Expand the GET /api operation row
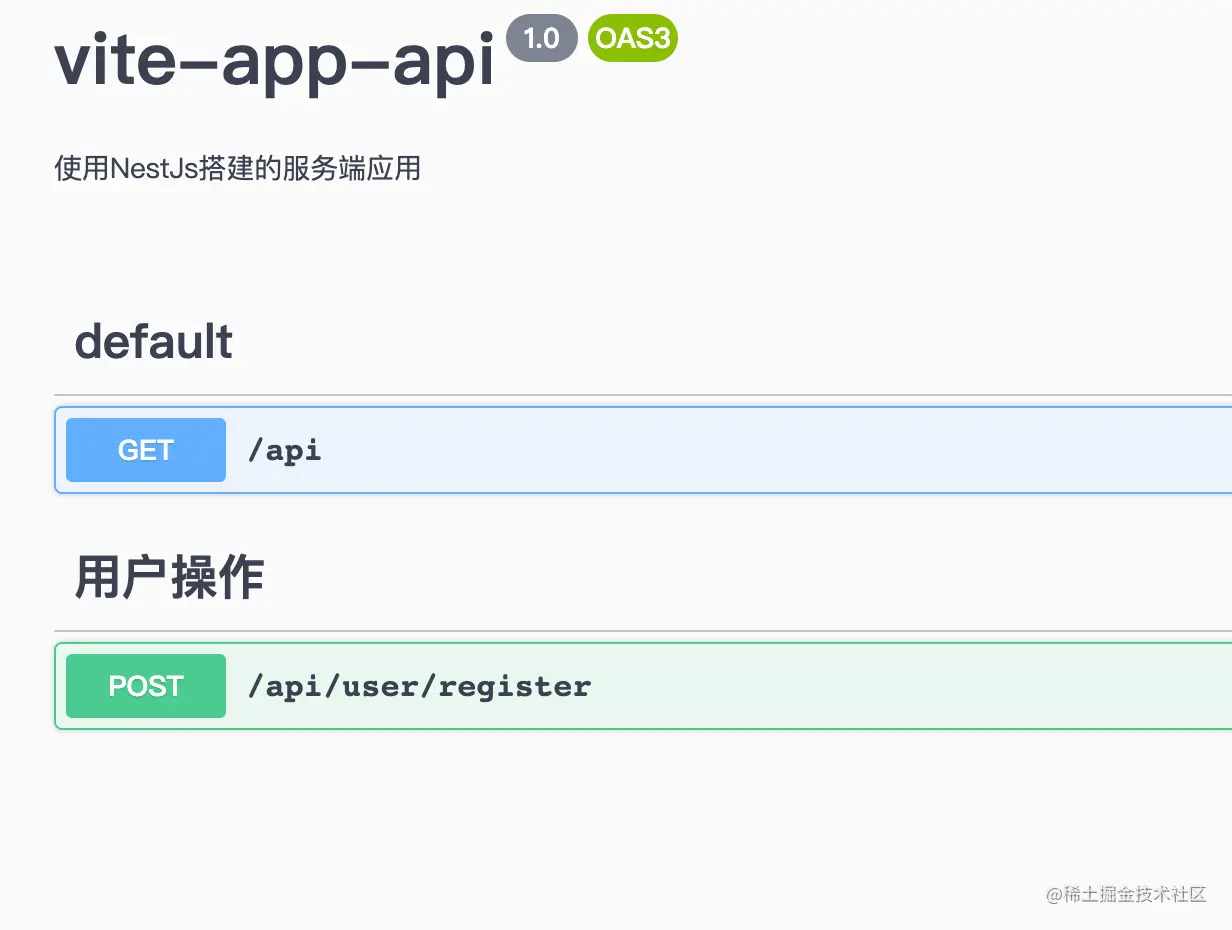The image size is (1232, 930). coord(643,450)
